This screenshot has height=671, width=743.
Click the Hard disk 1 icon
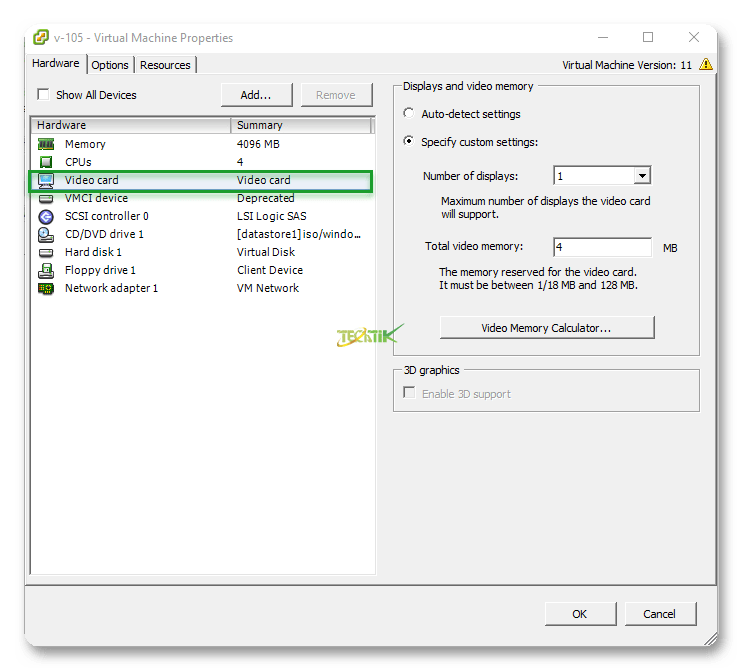(x=45, y=252)
